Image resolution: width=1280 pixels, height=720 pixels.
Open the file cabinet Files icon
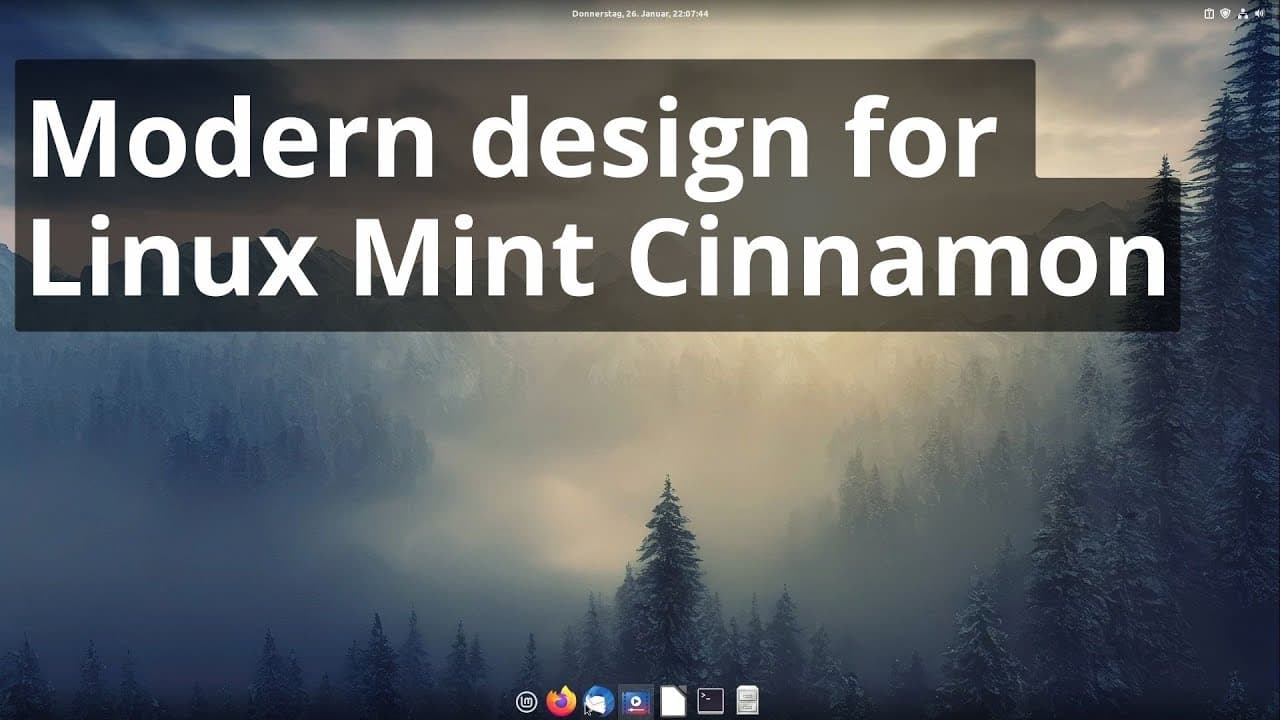pyautogui.click(x=747, y=701)
